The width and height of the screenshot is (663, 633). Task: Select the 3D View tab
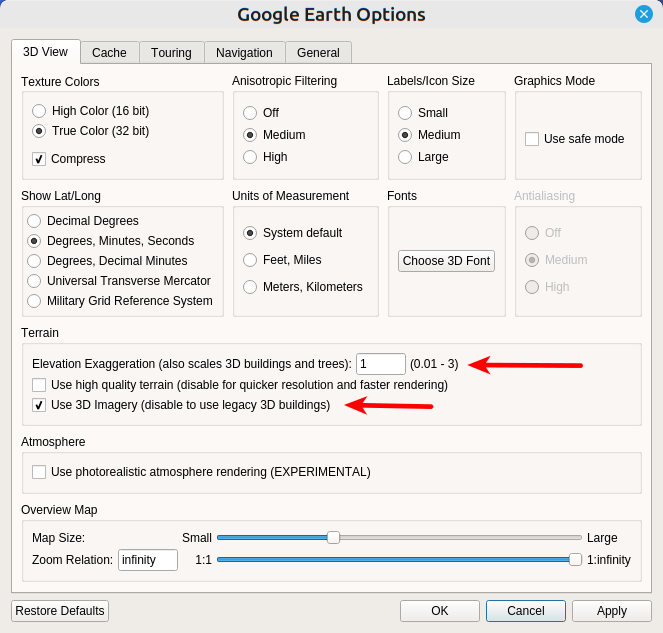coord(46,52)
